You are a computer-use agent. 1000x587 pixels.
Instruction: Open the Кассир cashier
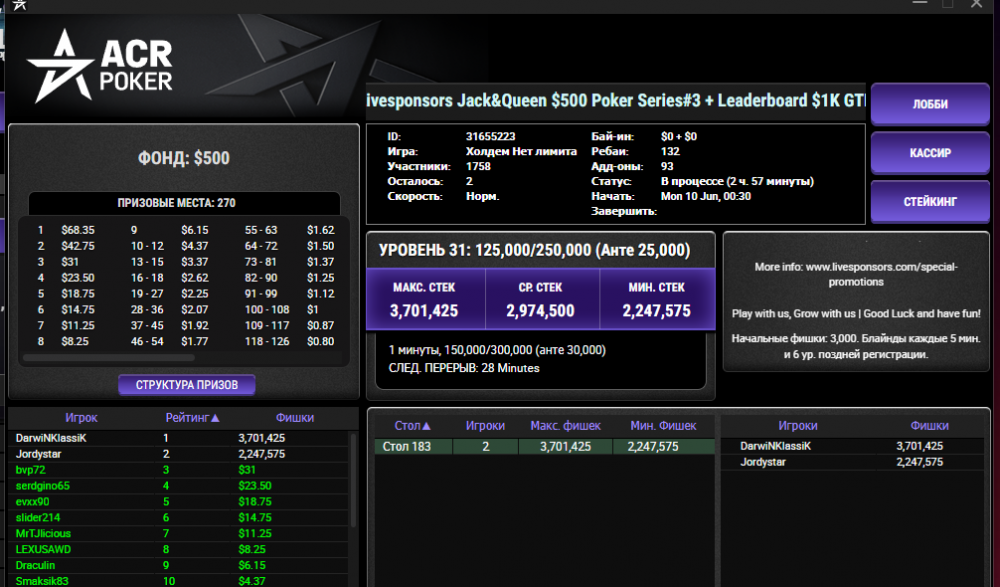click(x=929, y=153)
